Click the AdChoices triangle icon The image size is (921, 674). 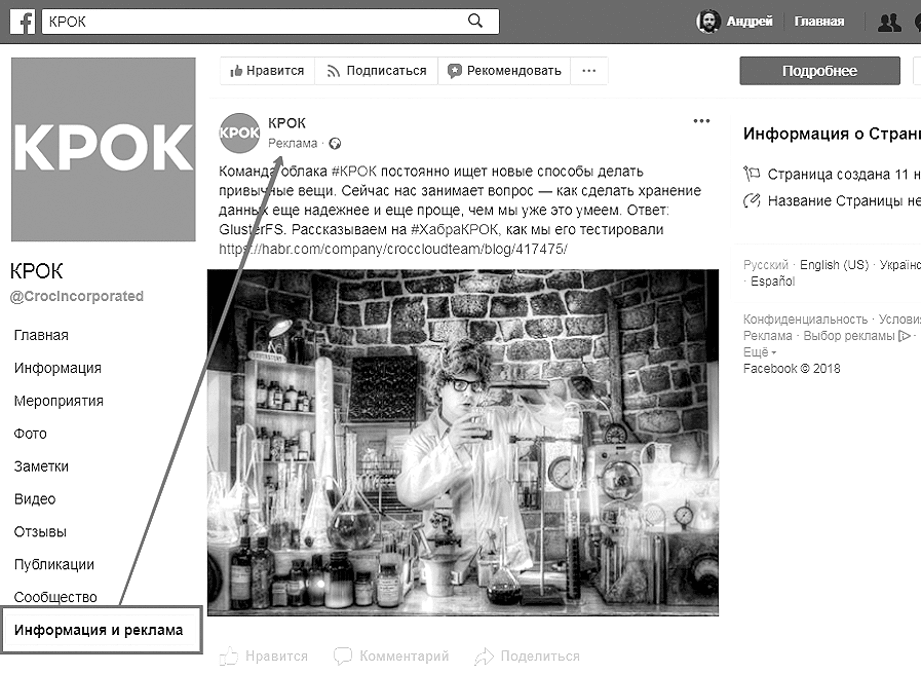pos(905,336)
